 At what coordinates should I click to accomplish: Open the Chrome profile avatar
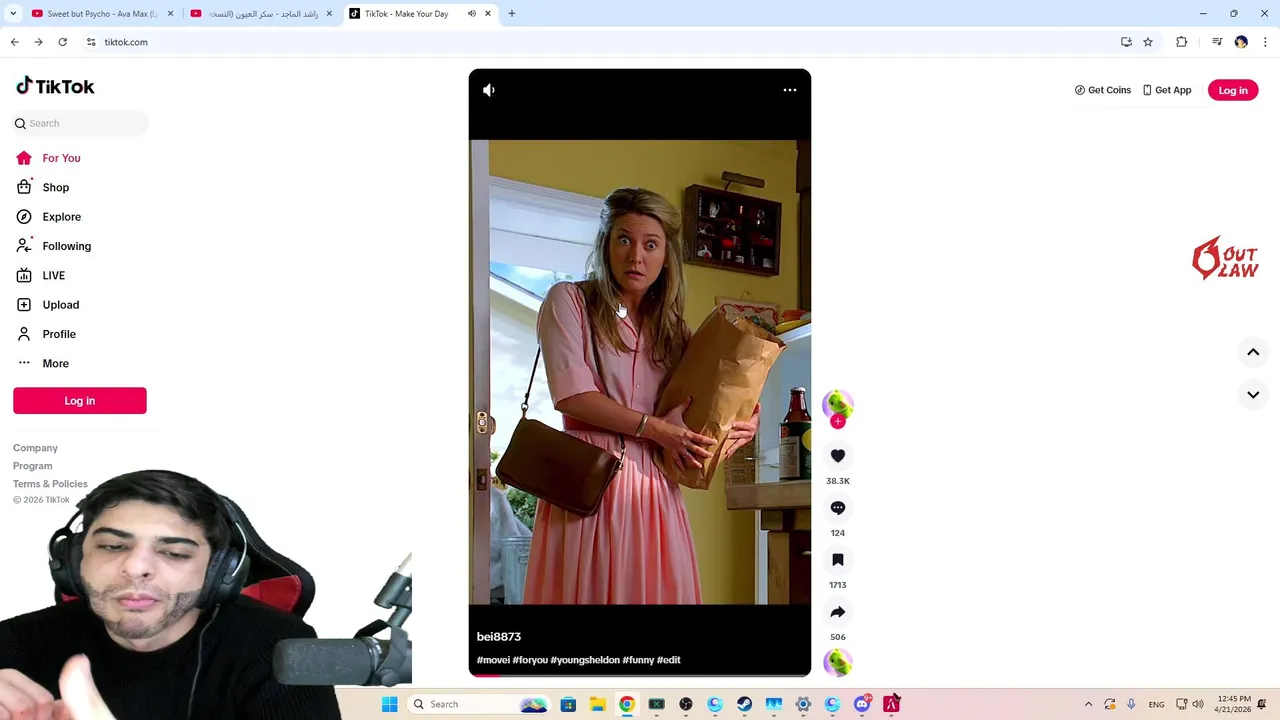coord(1241,42)
